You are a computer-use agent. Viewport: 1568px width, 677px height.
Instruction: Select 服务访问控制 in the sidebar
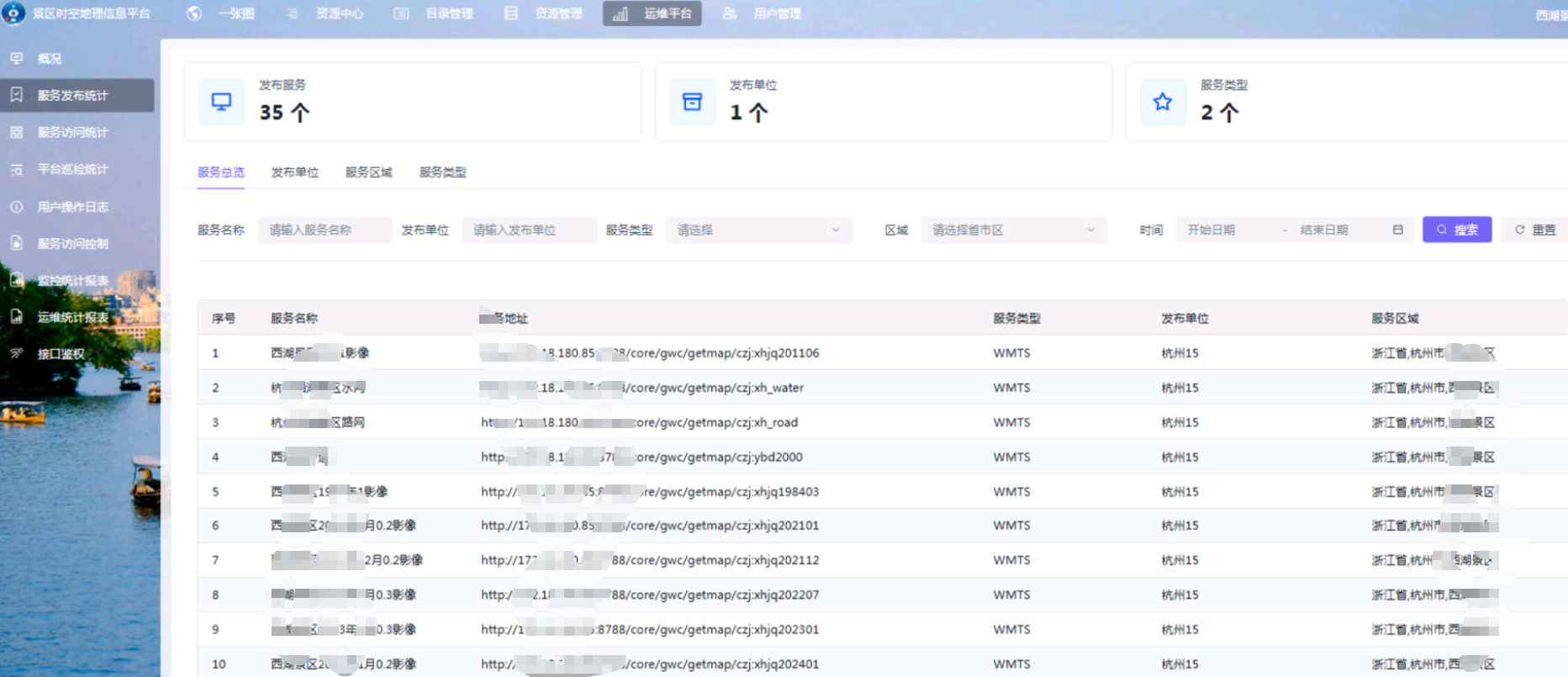tap(72, 243)
